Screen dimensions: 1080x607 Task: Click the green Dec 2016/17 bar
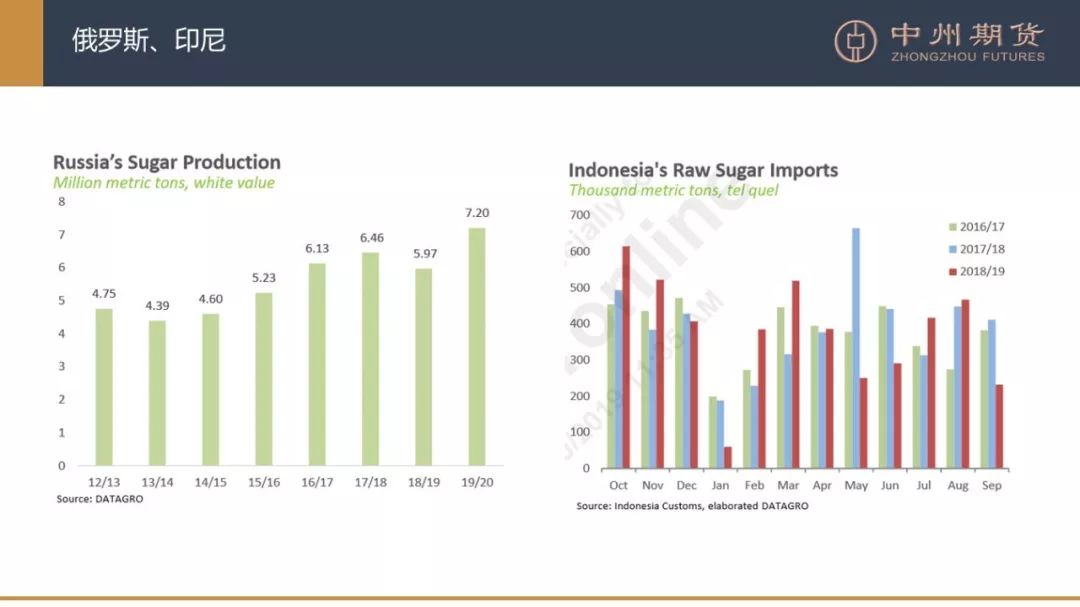(x=678, y=383)
